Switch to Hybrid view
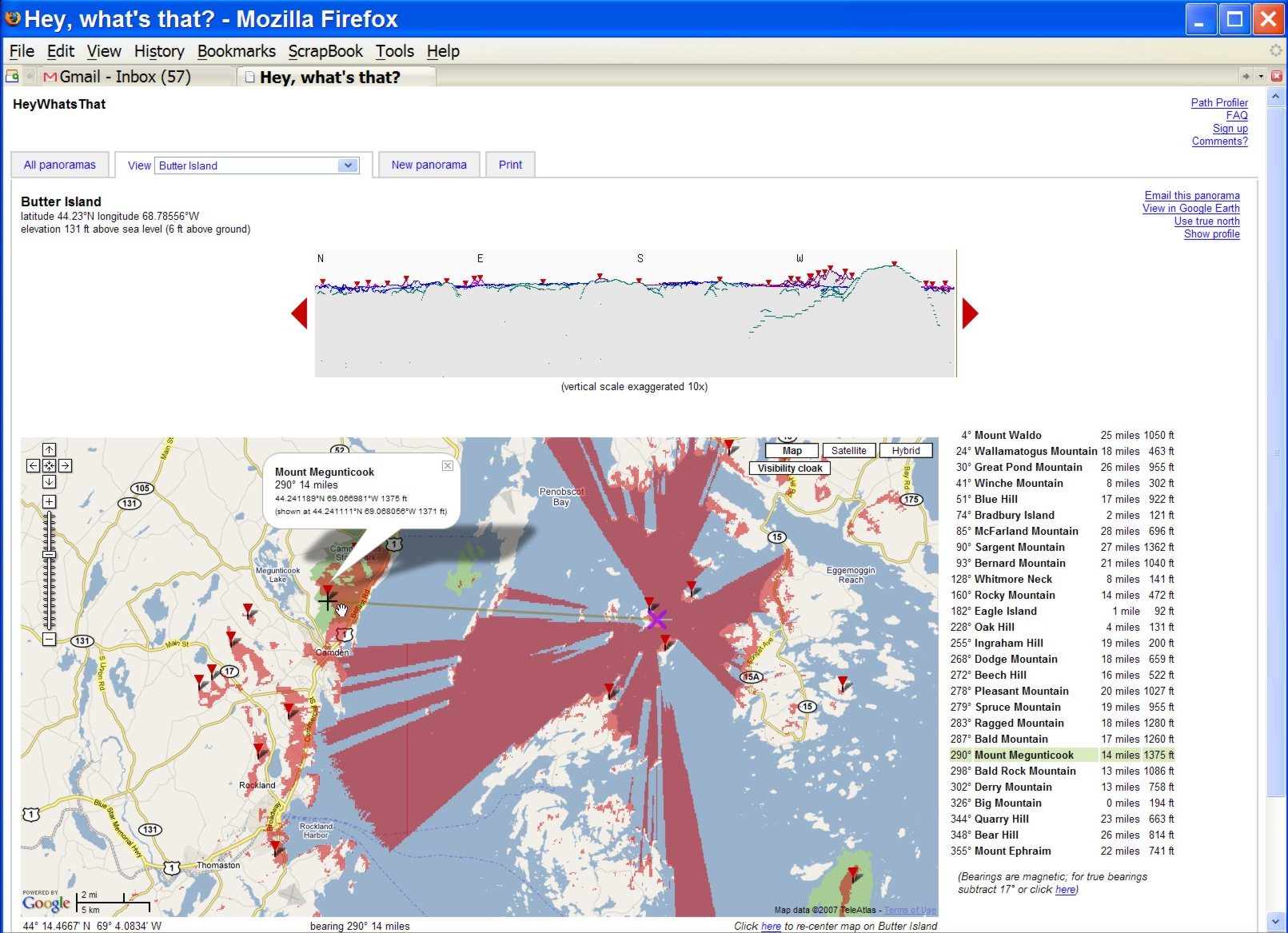Screen dimensions: 1288x933 (906, 451)
